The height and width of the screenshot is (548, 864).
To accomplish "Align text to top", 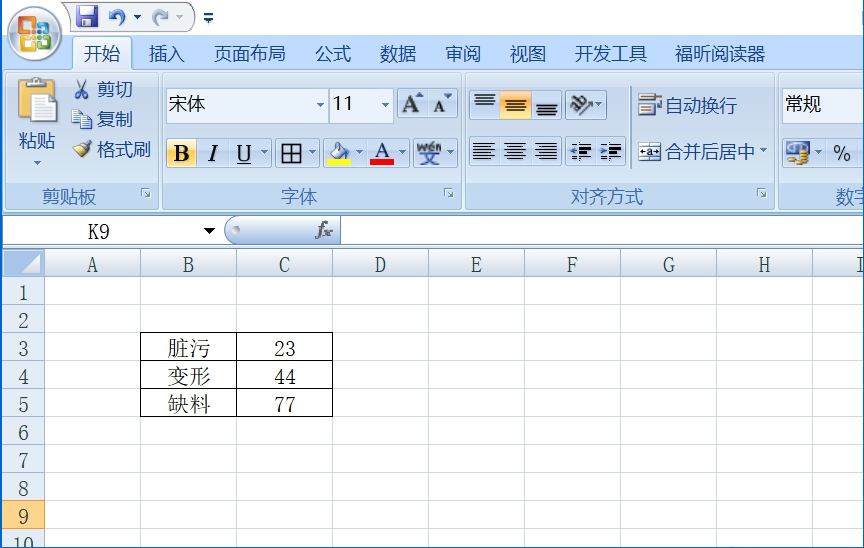I will [485, 105].
